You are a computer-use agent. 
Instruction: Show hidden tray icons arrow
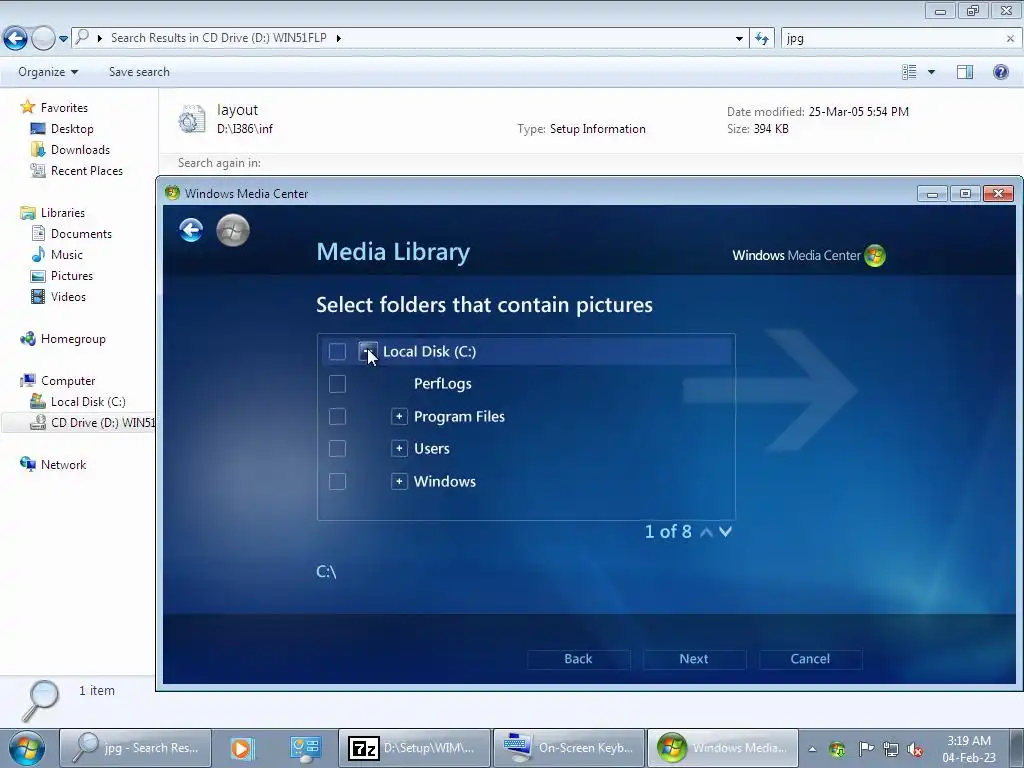[x=812, y=749]
